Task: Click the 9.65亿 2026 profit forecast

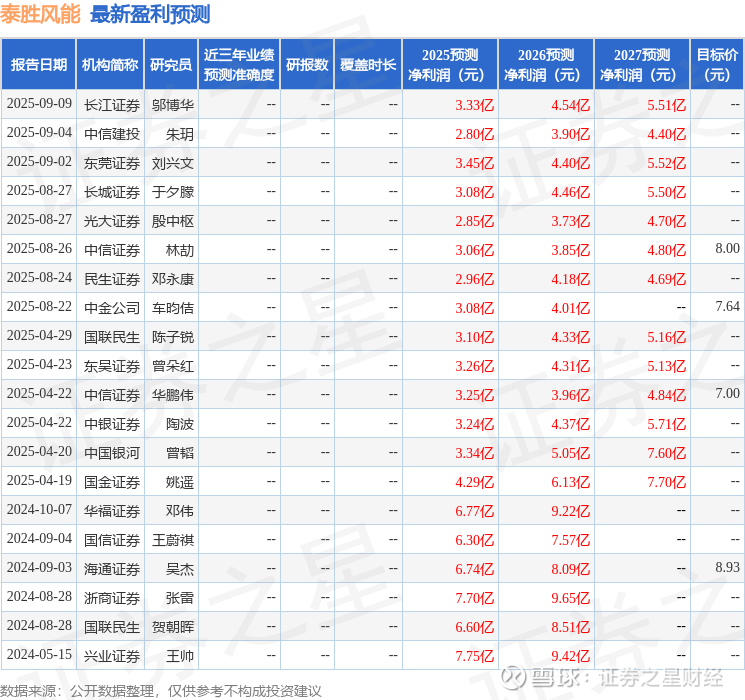Action: tap(570, 598)
